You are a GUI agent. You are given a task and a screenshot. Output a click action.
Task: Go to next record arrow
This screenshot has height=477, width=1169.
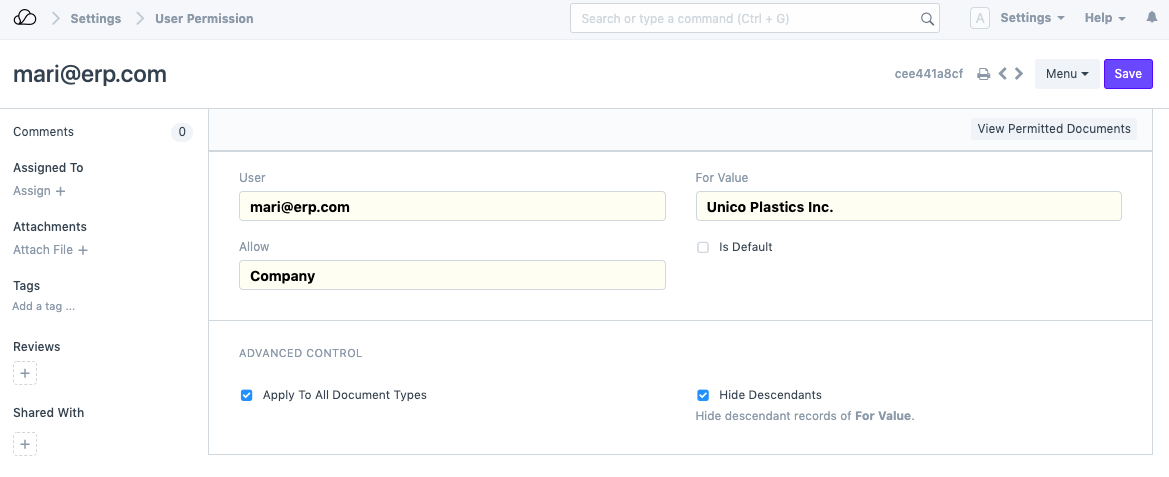(x=1019, y=74)
